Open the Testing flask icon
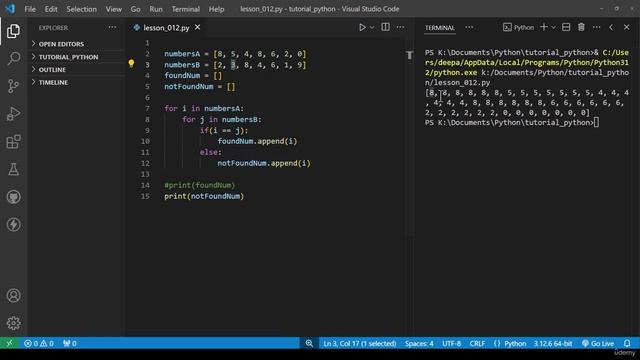 [13, 169]
